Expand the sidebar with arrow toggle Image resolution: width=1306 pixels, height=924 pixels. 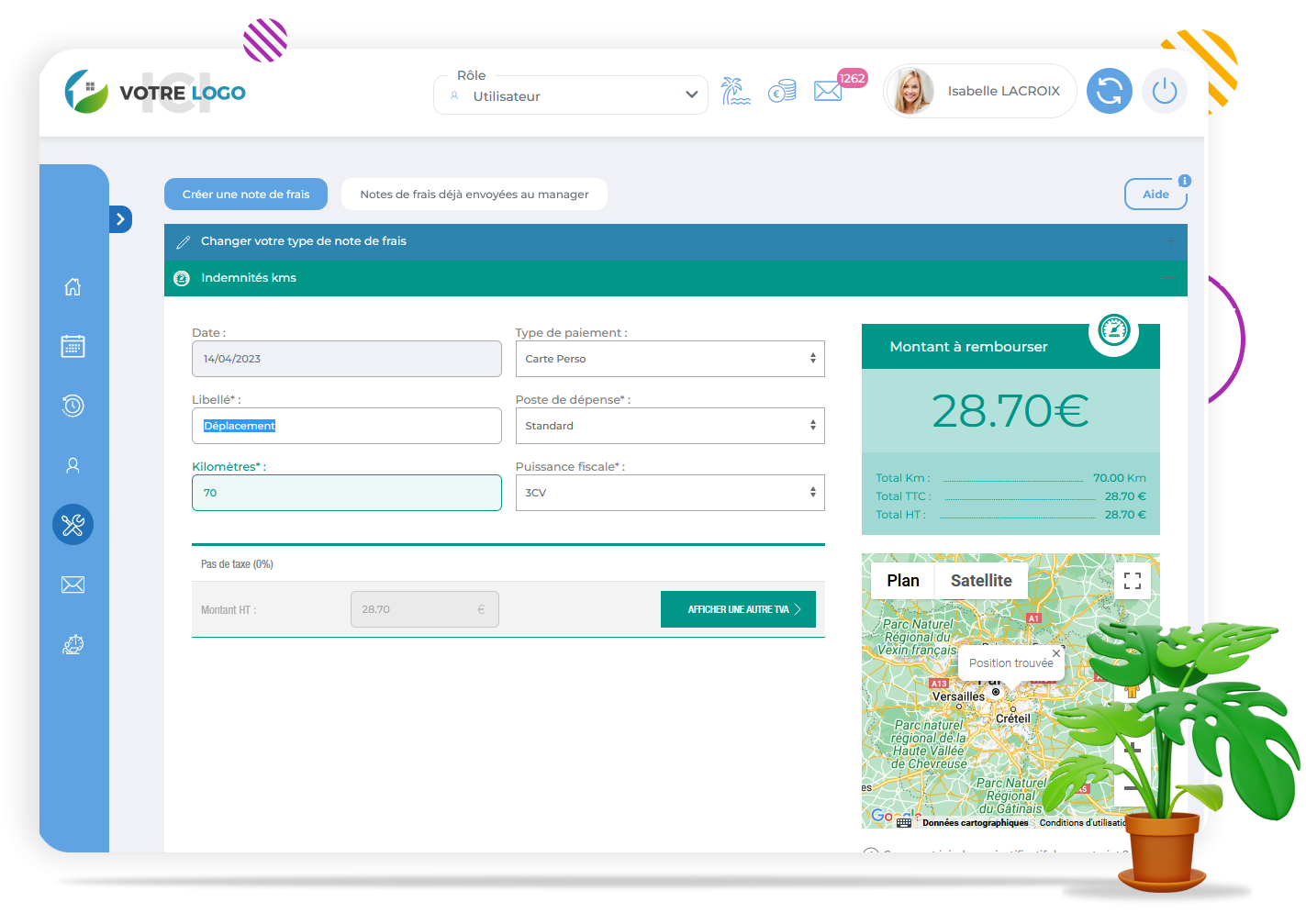pos(120,219)
